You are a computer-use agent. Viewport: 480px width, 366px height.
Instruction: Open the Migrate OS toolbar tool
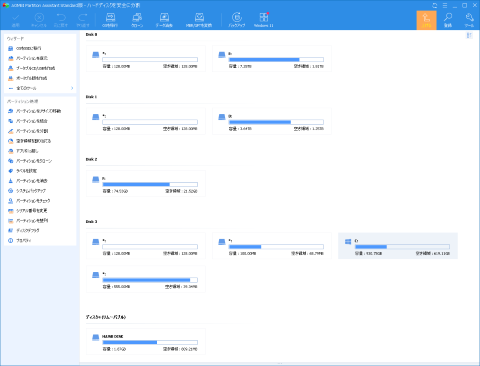(110, 20)
